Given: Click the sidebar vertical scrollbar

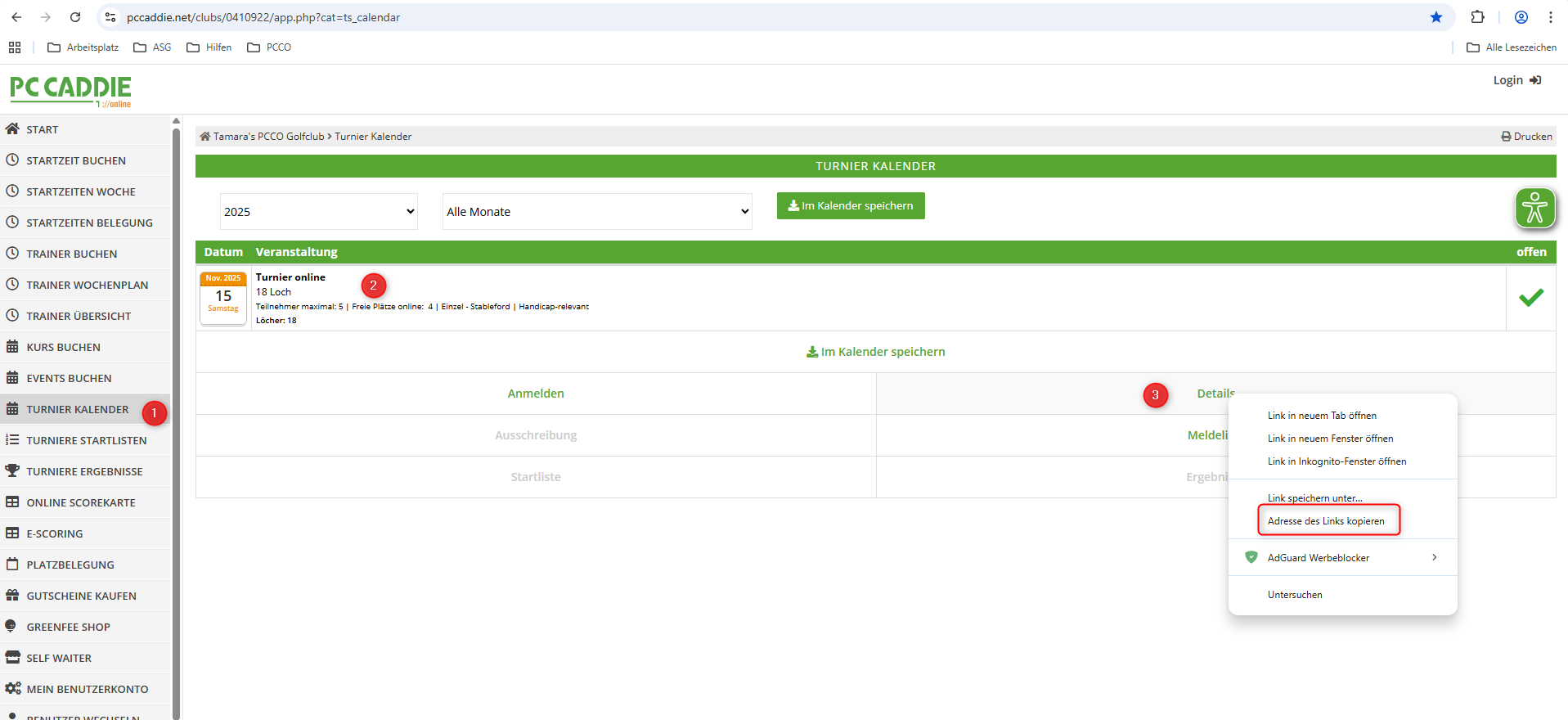Looking at the screenshot, I should pos(176,409).
